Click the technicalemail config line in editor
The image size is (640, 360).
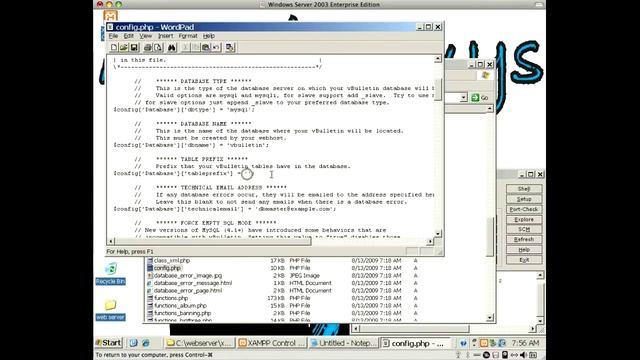click(225, 209)
